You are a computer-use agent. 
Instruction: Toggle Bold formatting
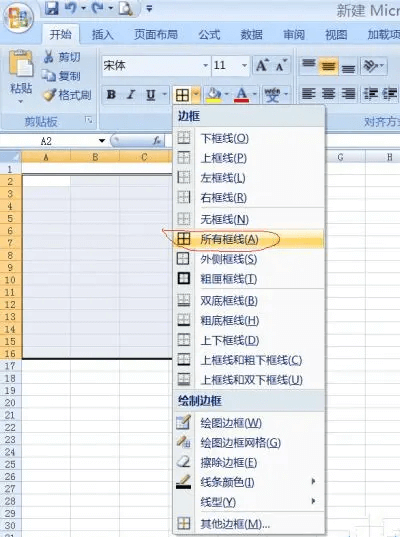[111, 95]
